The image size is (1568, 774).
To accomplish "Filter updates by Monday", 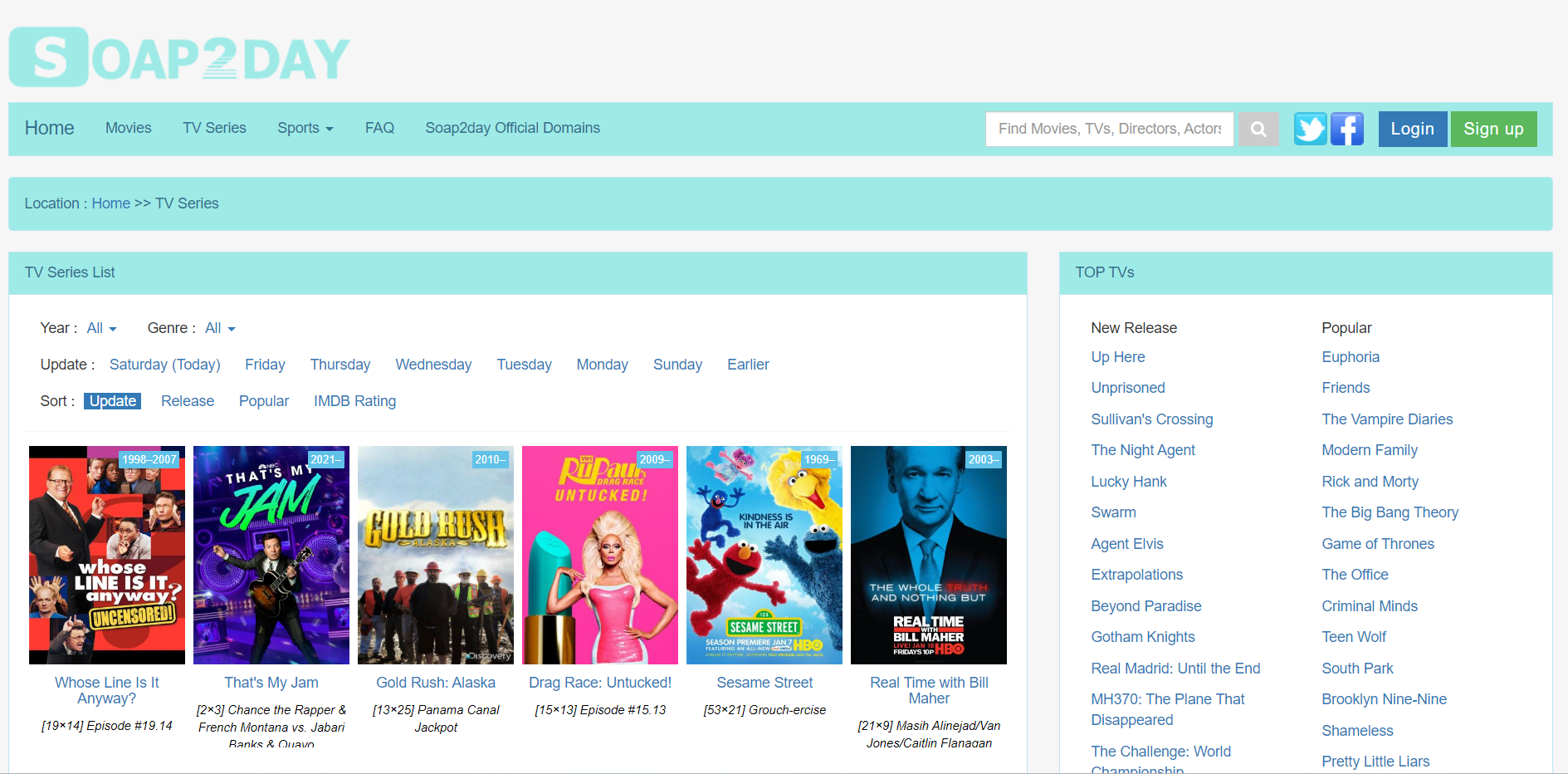I will [x=603, y=365].
